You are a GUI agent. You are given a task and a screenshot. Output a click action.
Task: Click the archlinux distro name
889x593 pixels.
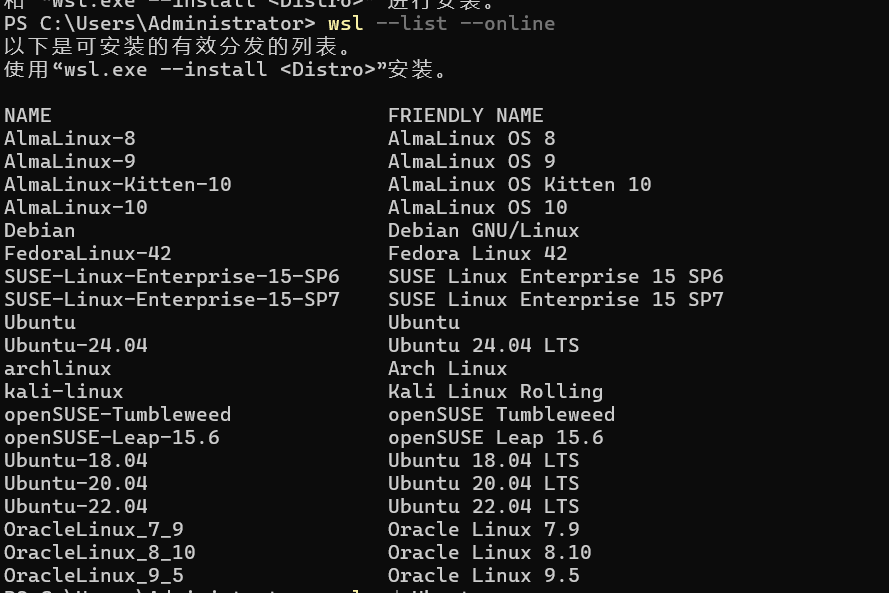pyautogui.click(x=58, y=368)
